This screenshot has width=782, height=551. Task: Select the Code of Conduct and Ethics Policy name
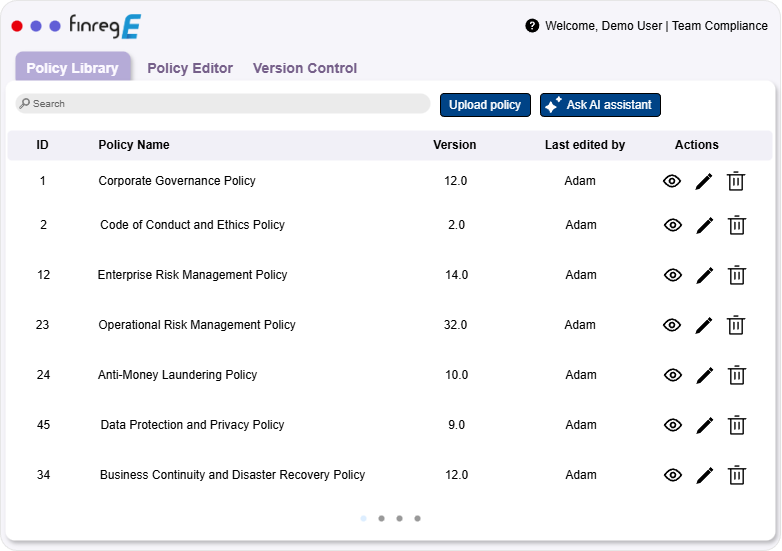tap(193, 224)
